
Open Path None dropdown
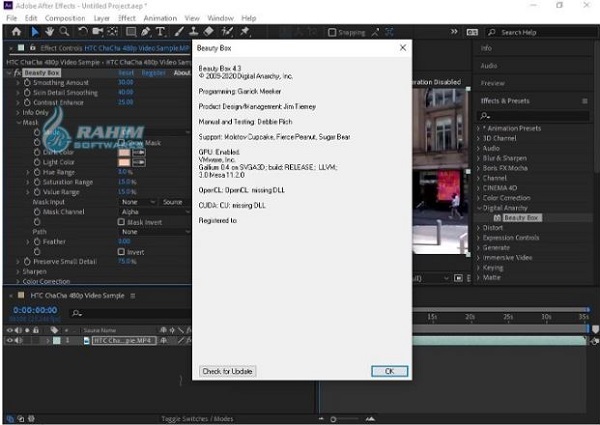click(x=155, y=232)
